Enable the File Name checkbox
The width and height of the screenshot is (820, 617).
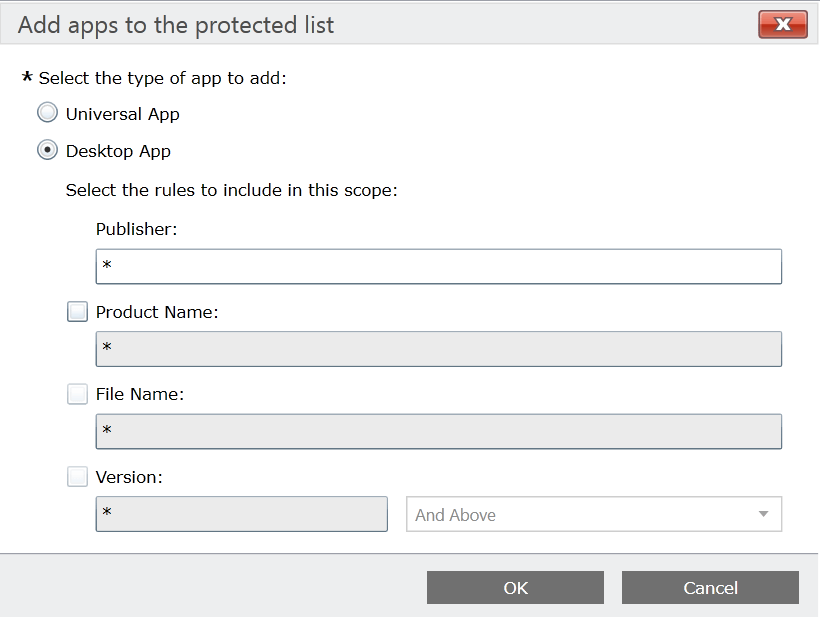[x=77, y=394]
